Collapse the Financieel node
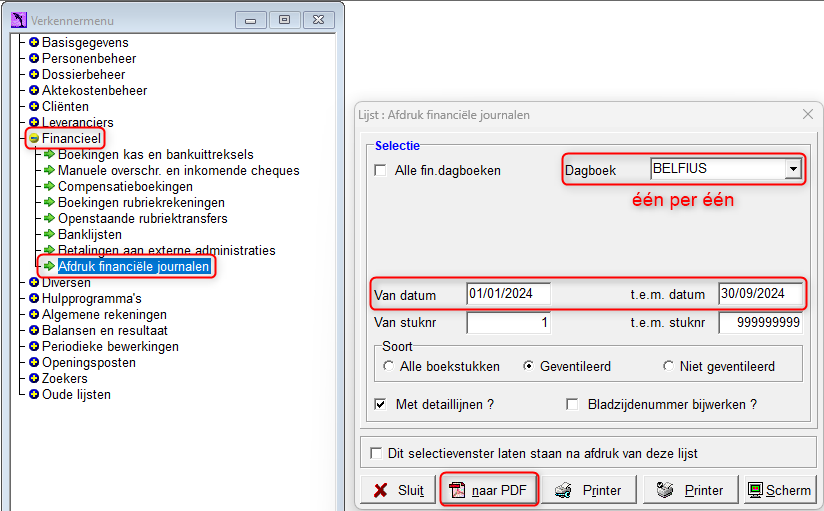The width and height of the screenshot is (824, 511). (x=34, y=138)
